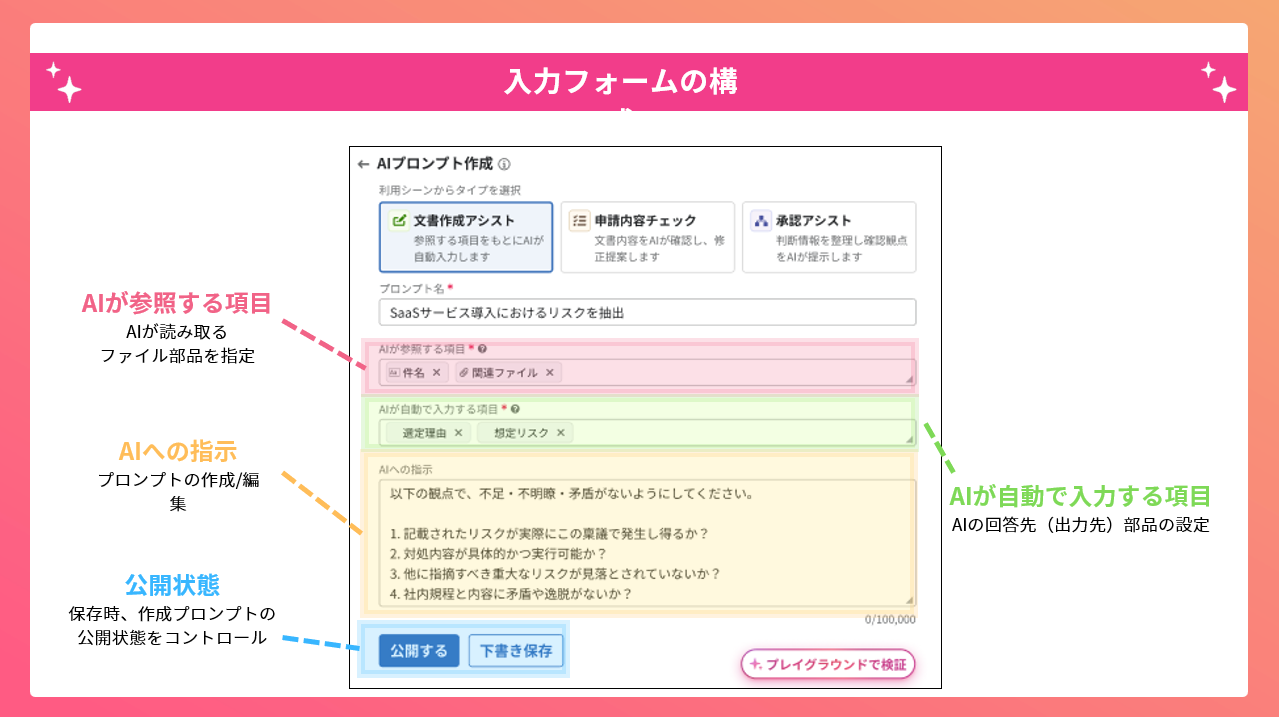The height and width of the screenshot is (717, 1279).
Task: Remove the 件名 tag
Action: [x=436, y=372]
